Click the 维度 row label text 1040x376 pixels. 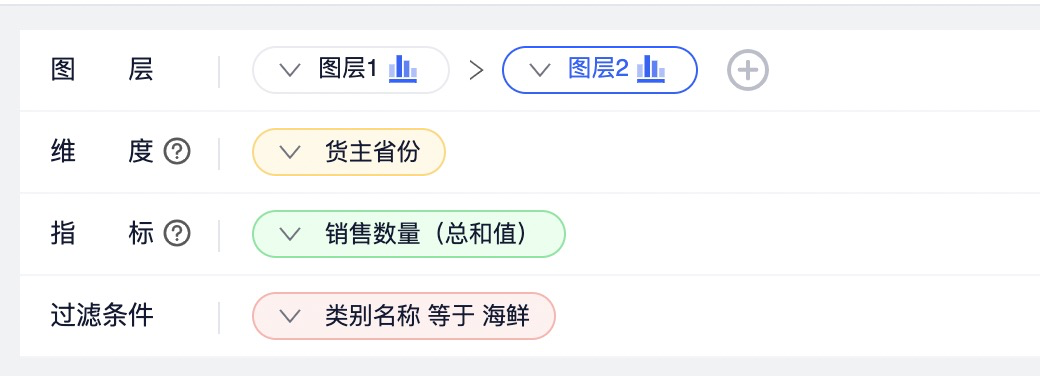(102, 152)
